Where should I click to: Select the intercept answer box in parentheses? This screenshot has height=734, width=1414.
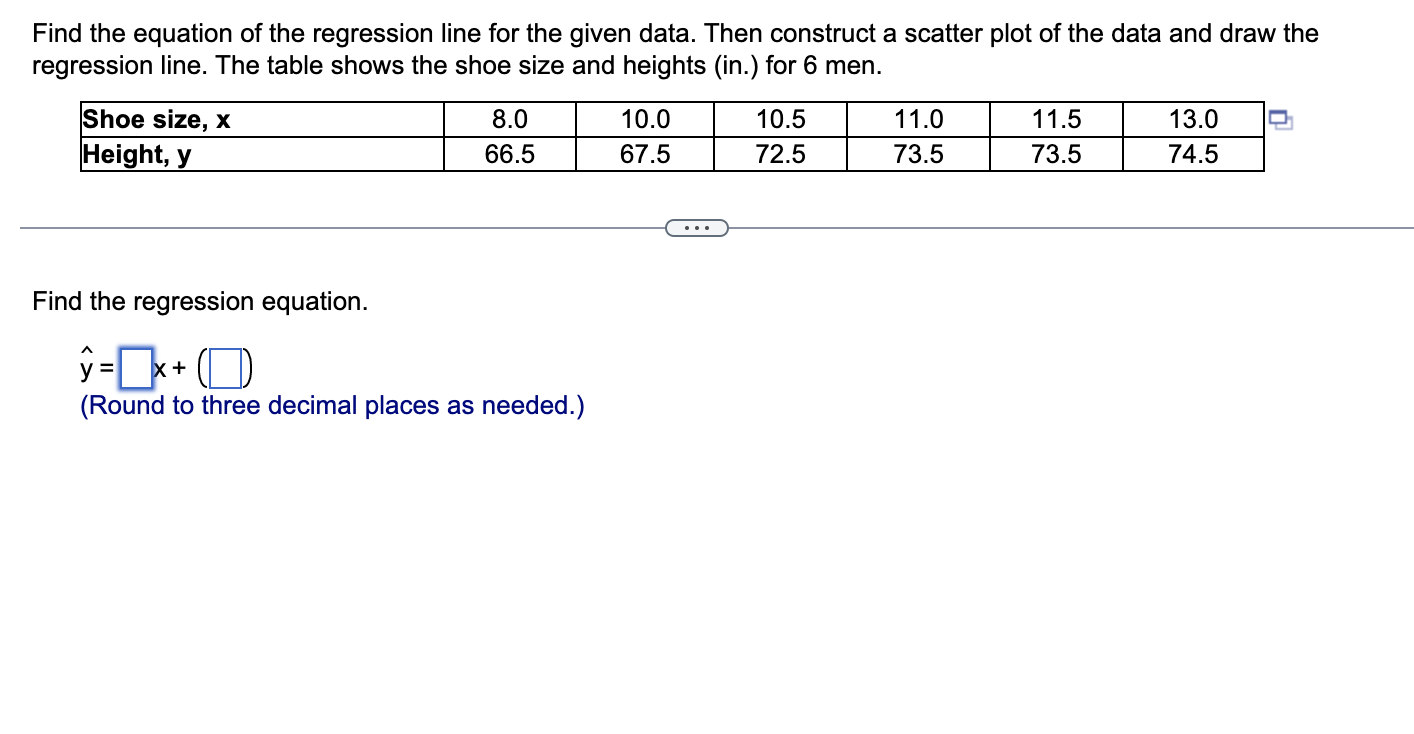[x=226, y=368]
